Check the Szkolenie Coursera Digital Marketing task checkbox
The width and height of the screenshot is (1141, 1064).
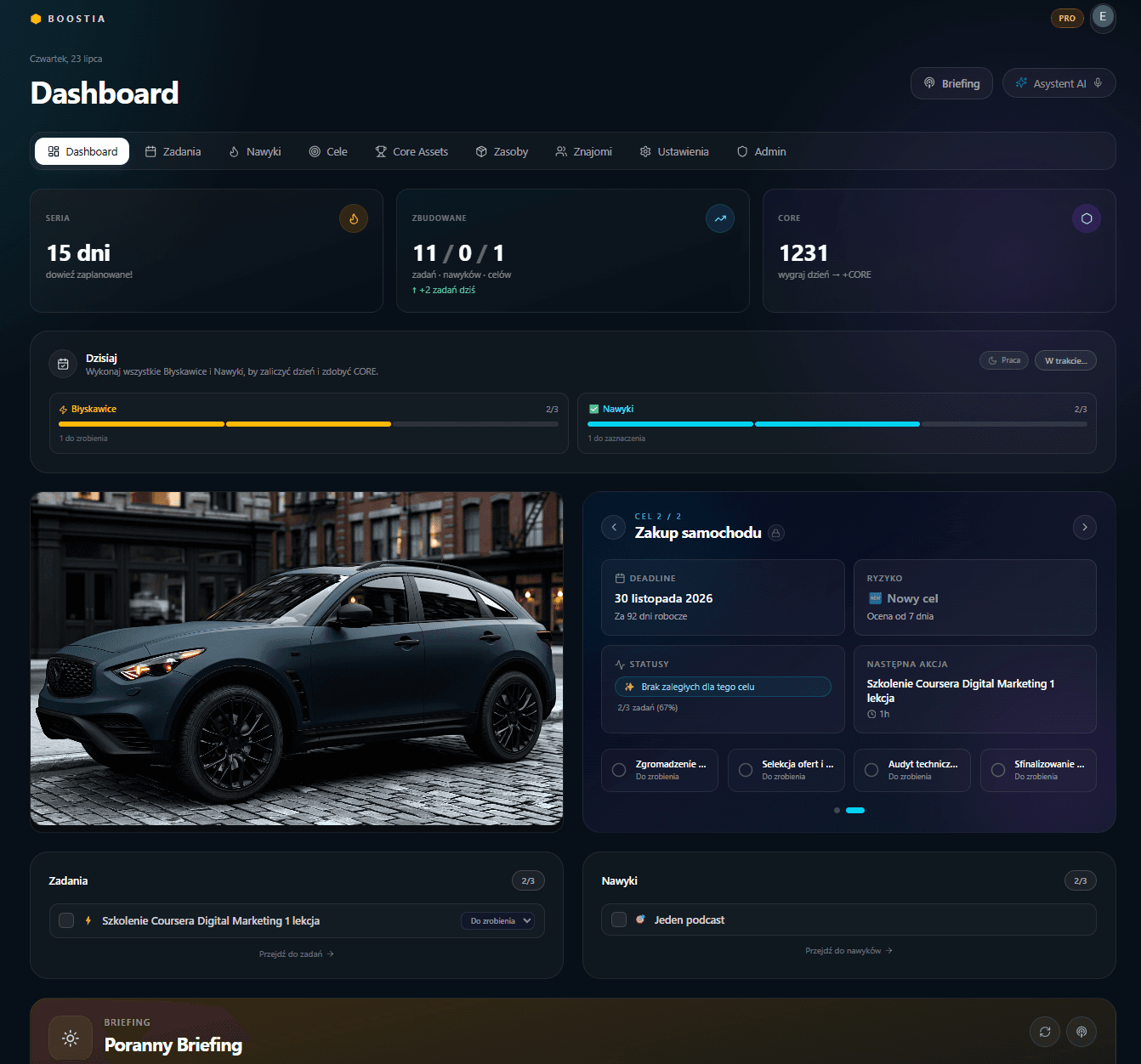pos(66,920)
